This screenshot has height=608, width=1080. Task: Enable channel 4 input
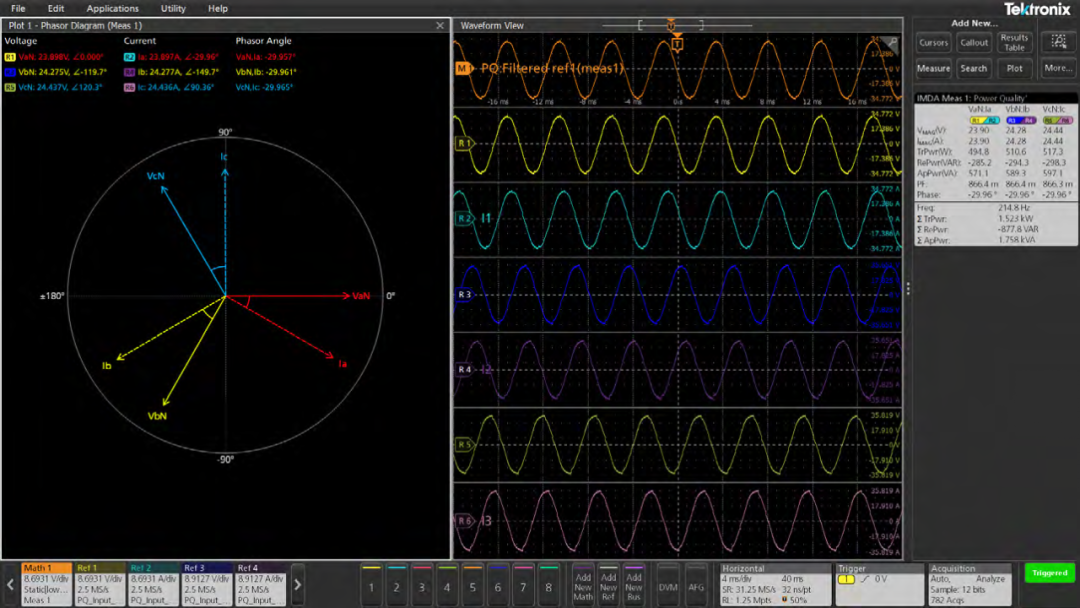point(447,586)
